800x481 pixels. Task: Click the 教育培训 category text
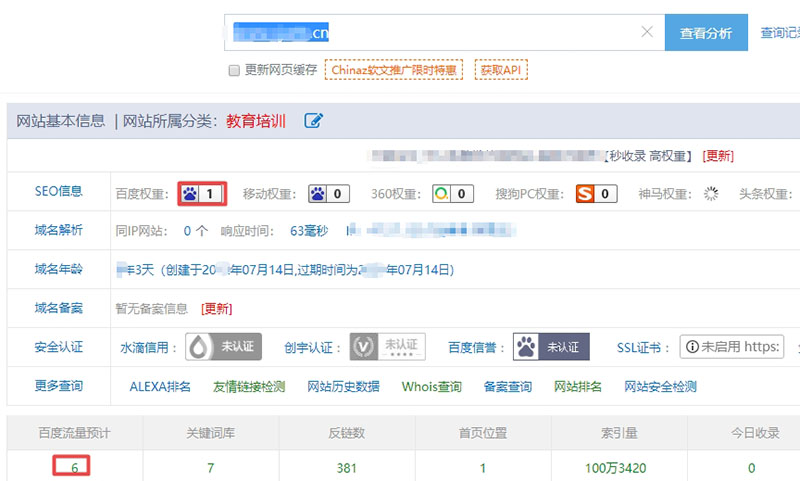pyautogui.click(x=256, y=121)
